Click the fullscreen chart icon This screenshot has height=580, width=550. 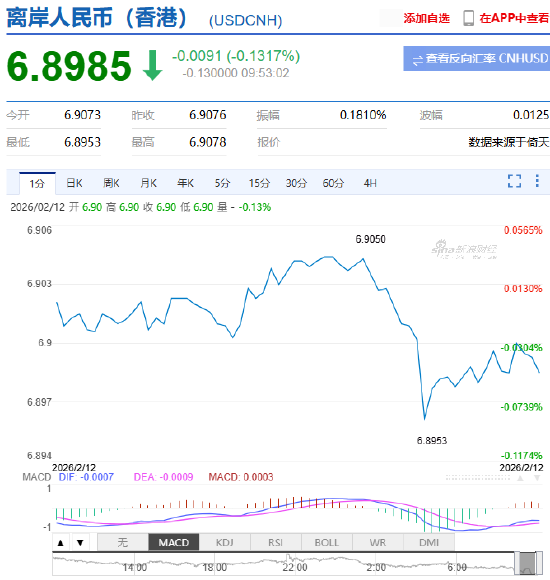point(514,181)
